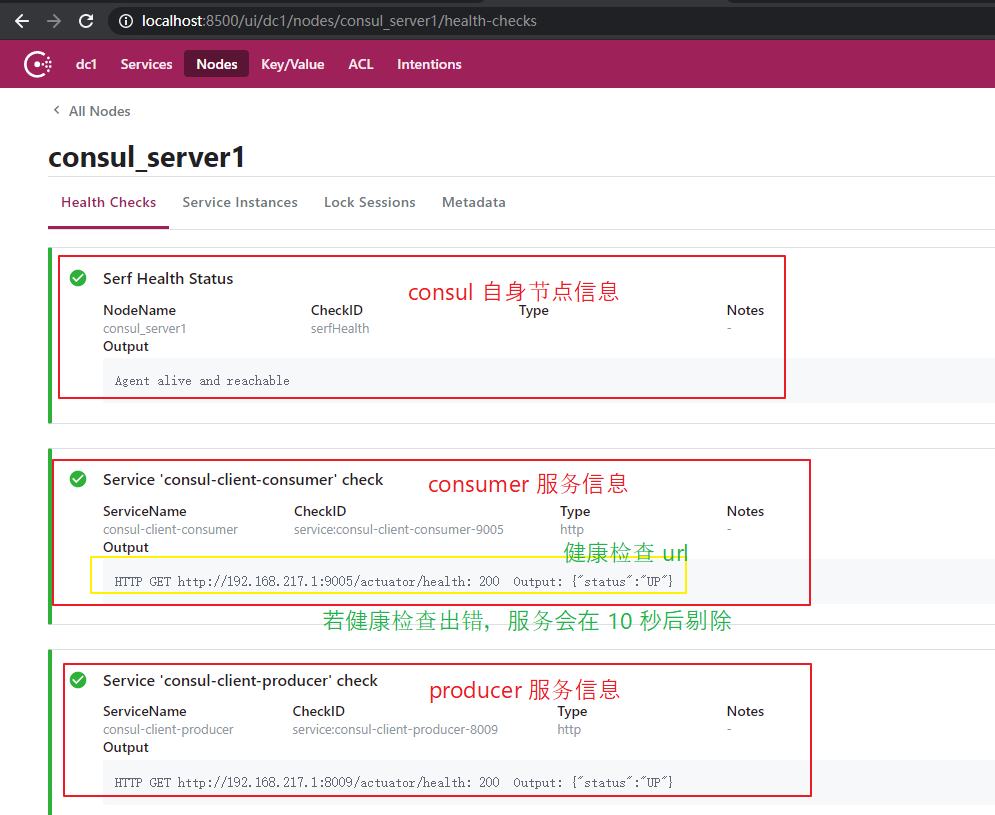Go to the Services menu
The height and width of the screenshot is (815, 995).
[x=146, y=64]
